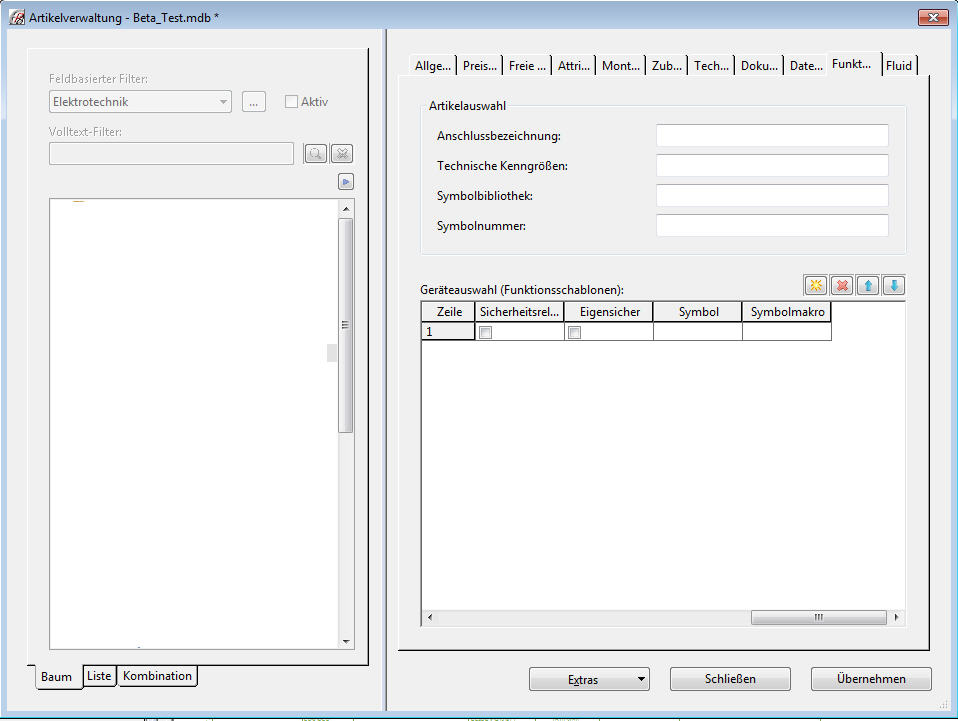Select row number 1 in Zeile column
Screen dimensions: 958x721
pos(448,331)
